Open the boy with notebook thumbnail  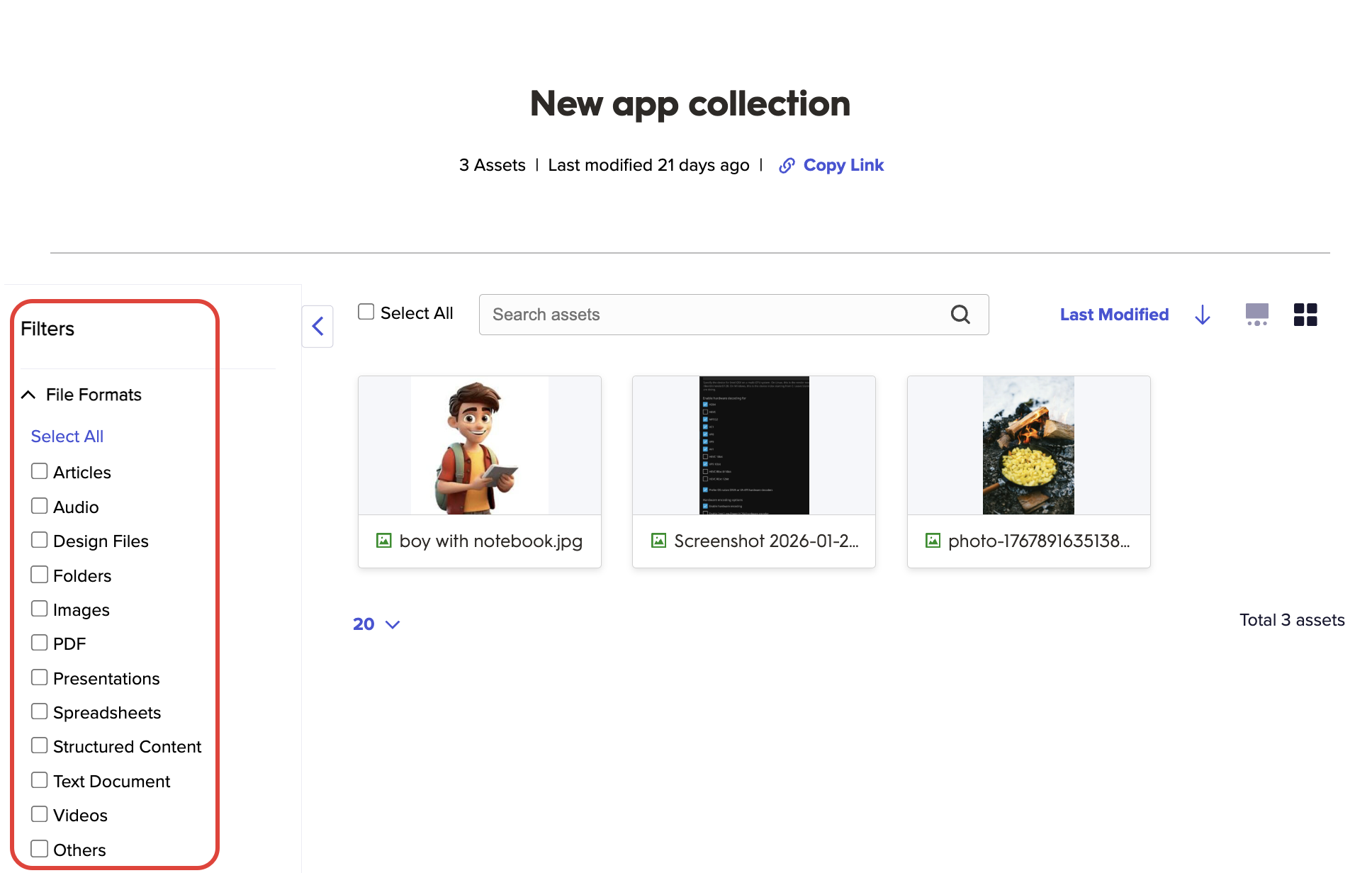click(x=480, y=445)
